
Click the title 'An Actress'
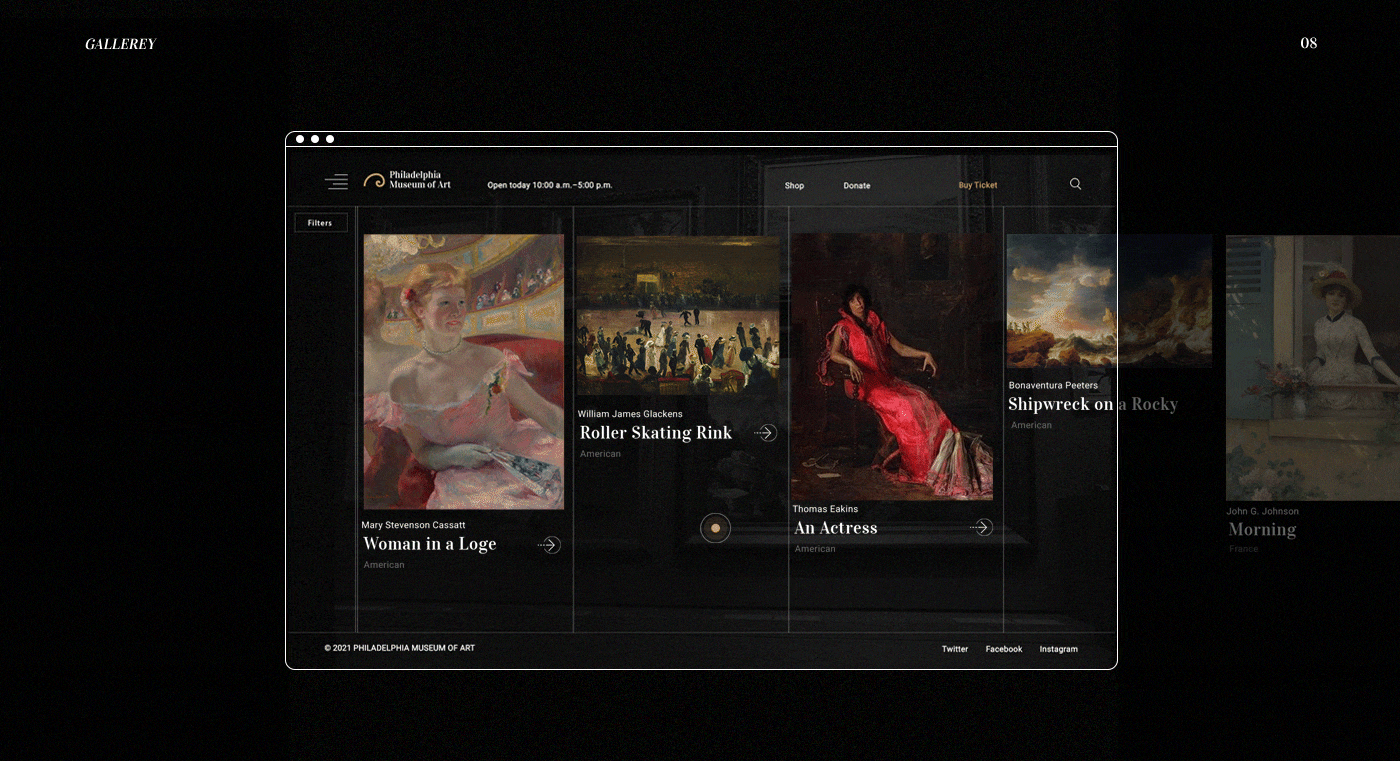[x=836, y=528]
